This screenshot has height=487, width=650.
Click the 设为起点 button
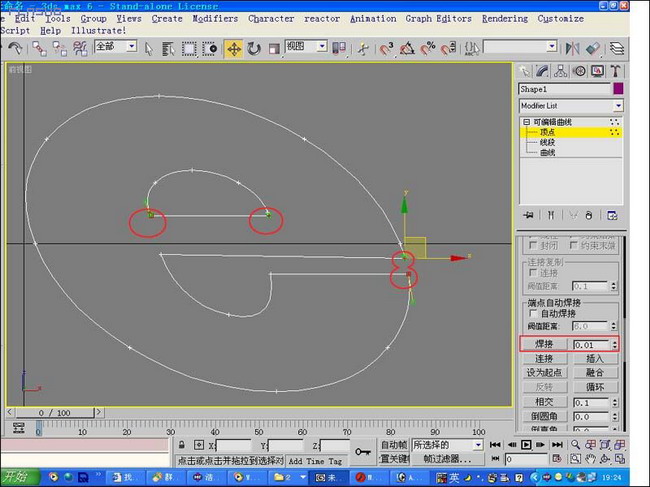tap(544, 373)
